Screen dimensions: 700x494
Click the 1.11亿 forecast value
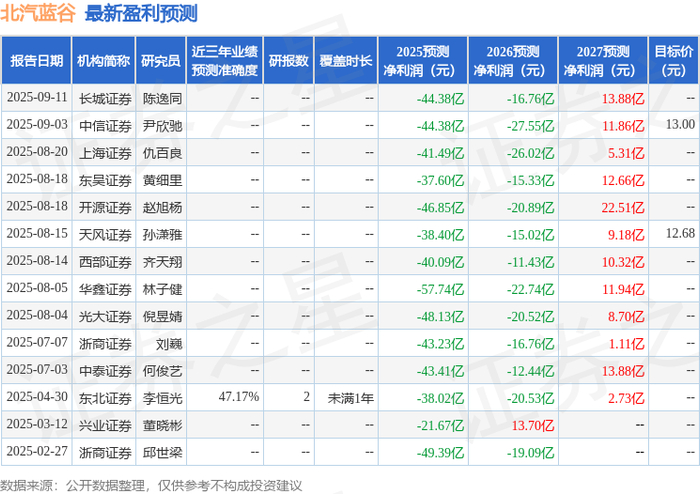626,344
